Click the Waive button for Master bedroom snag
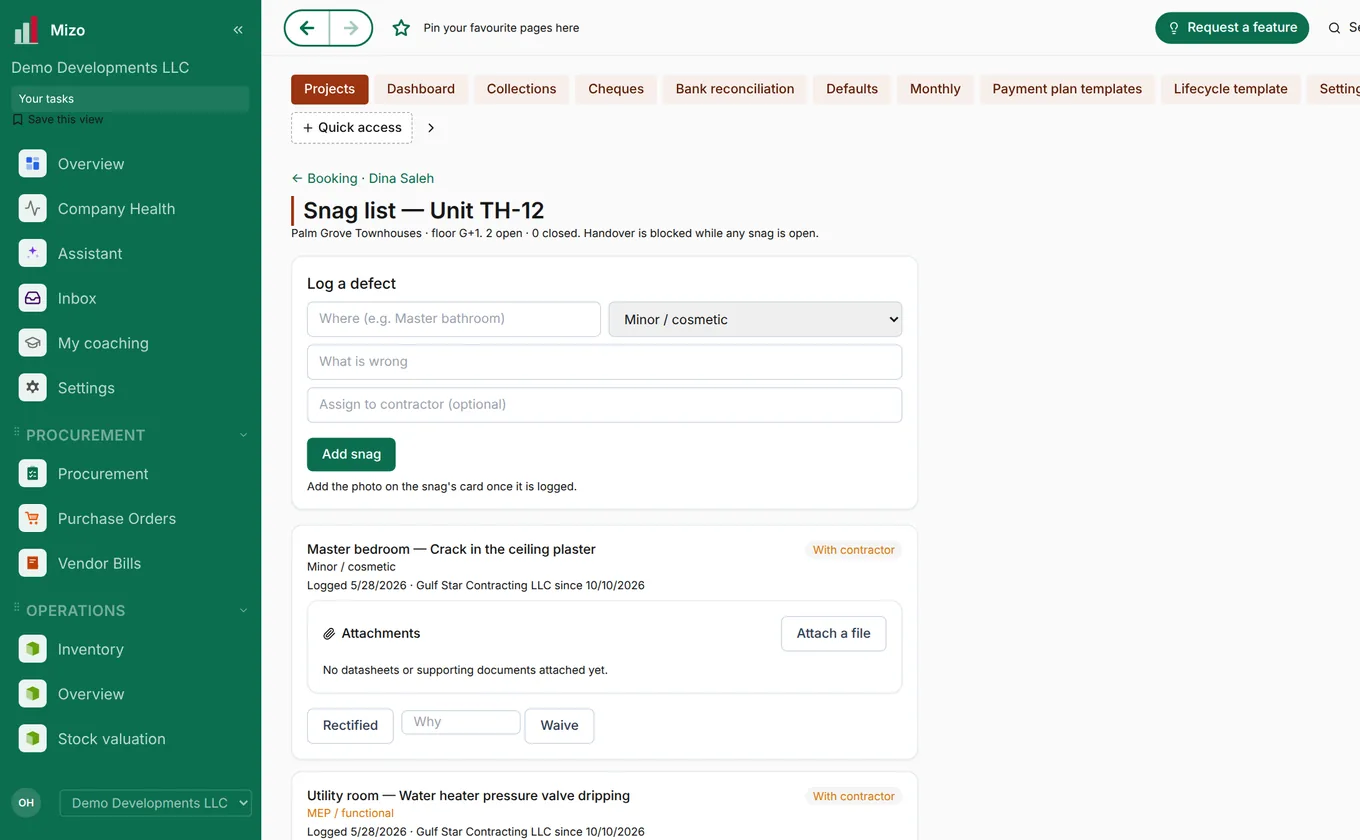Image resolution: width=1360 pixels, height=840 pixels. (x=559, y=725)
